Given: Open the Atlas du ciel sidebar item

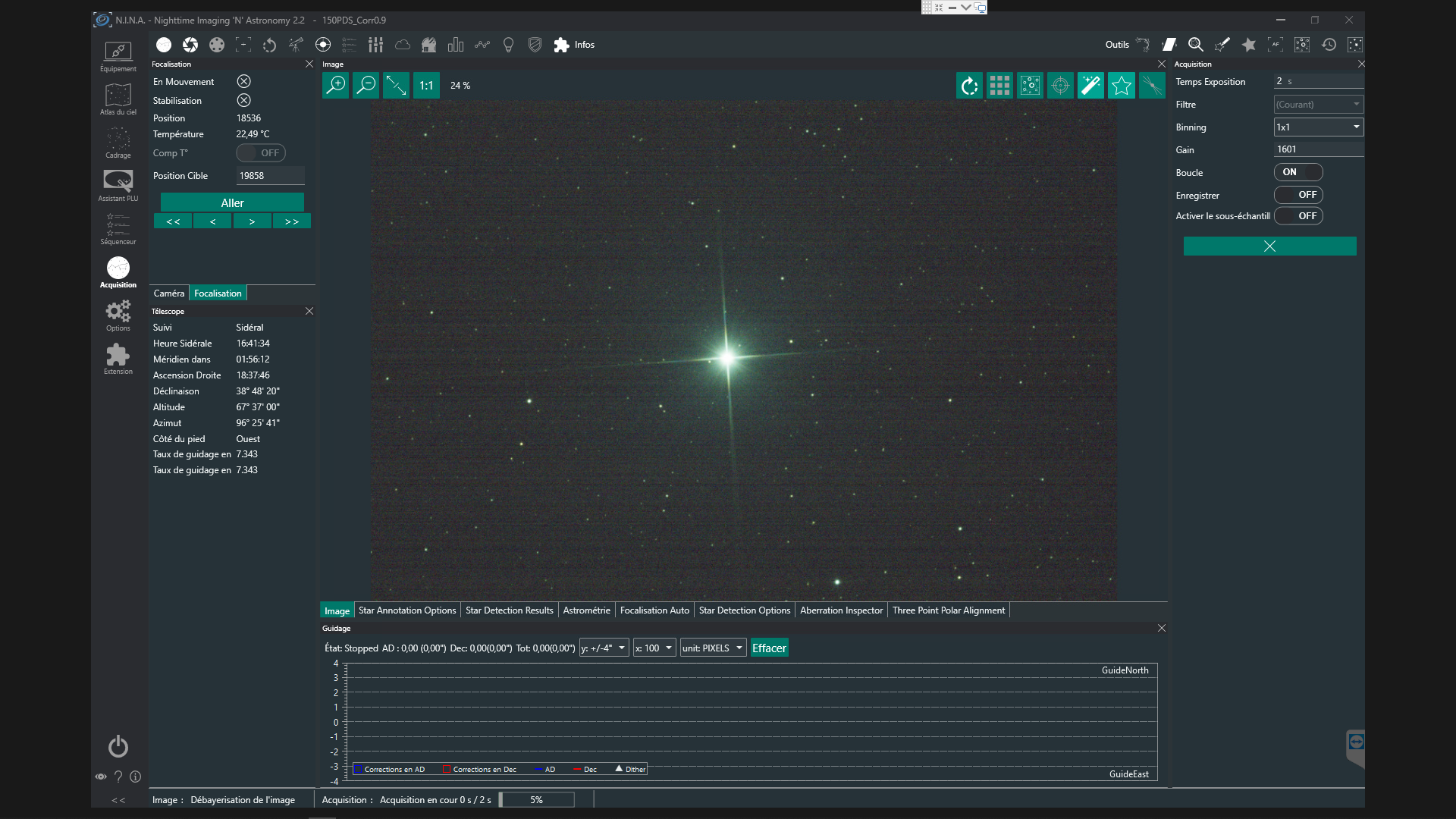Looking at the screenshot, I should [x=118, y=100].
